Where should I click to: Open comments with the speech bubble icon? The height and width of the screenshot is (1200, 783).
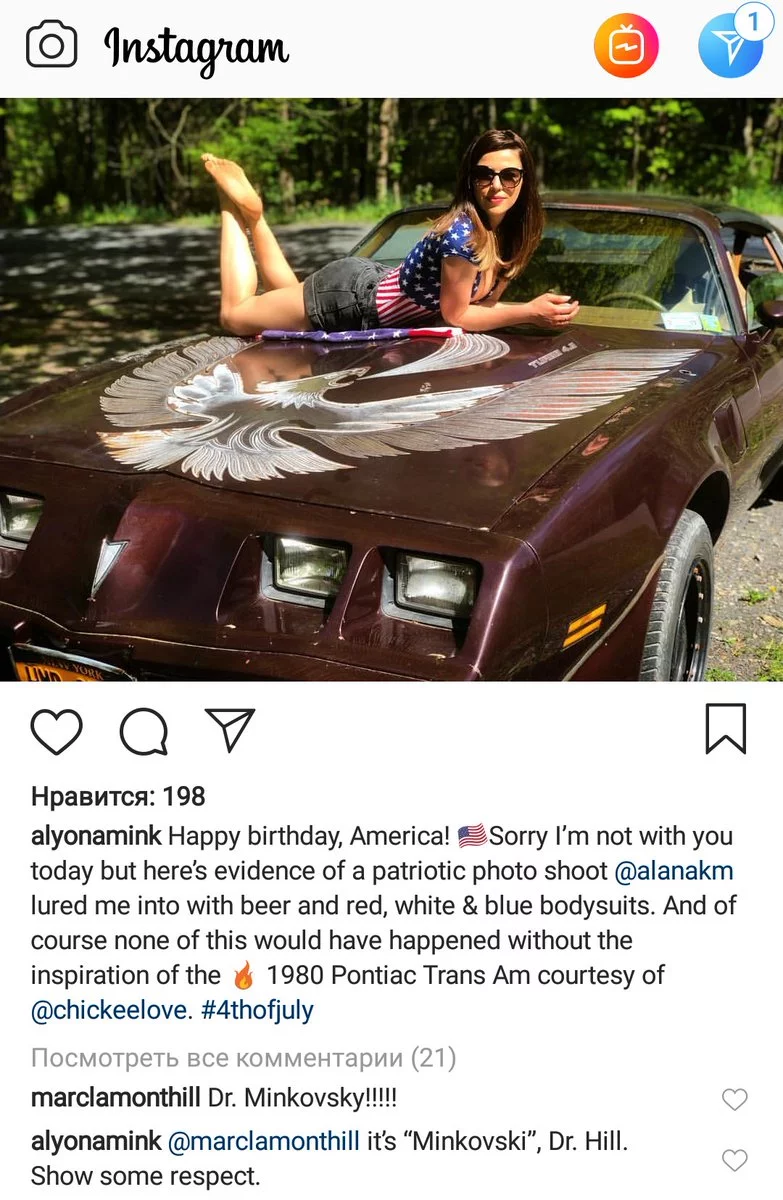143,731
